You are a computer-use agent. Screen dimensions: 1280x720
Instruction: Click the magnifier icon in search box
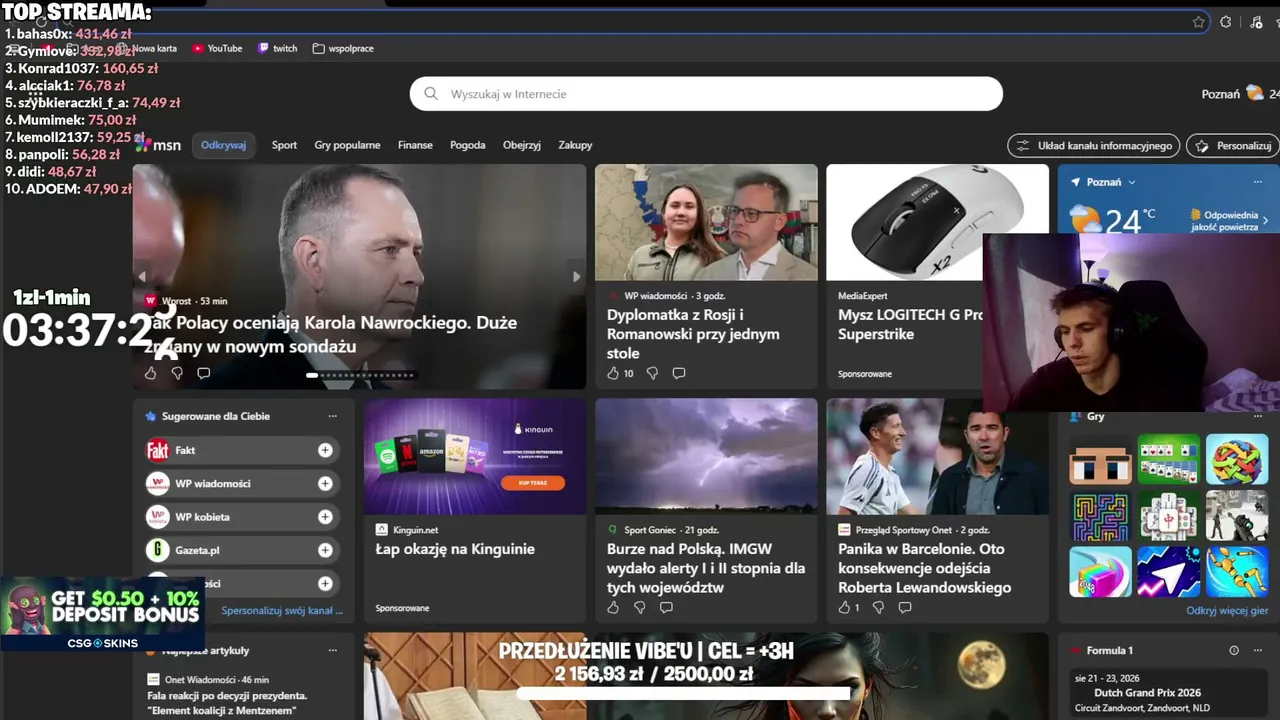coord(431,94)
